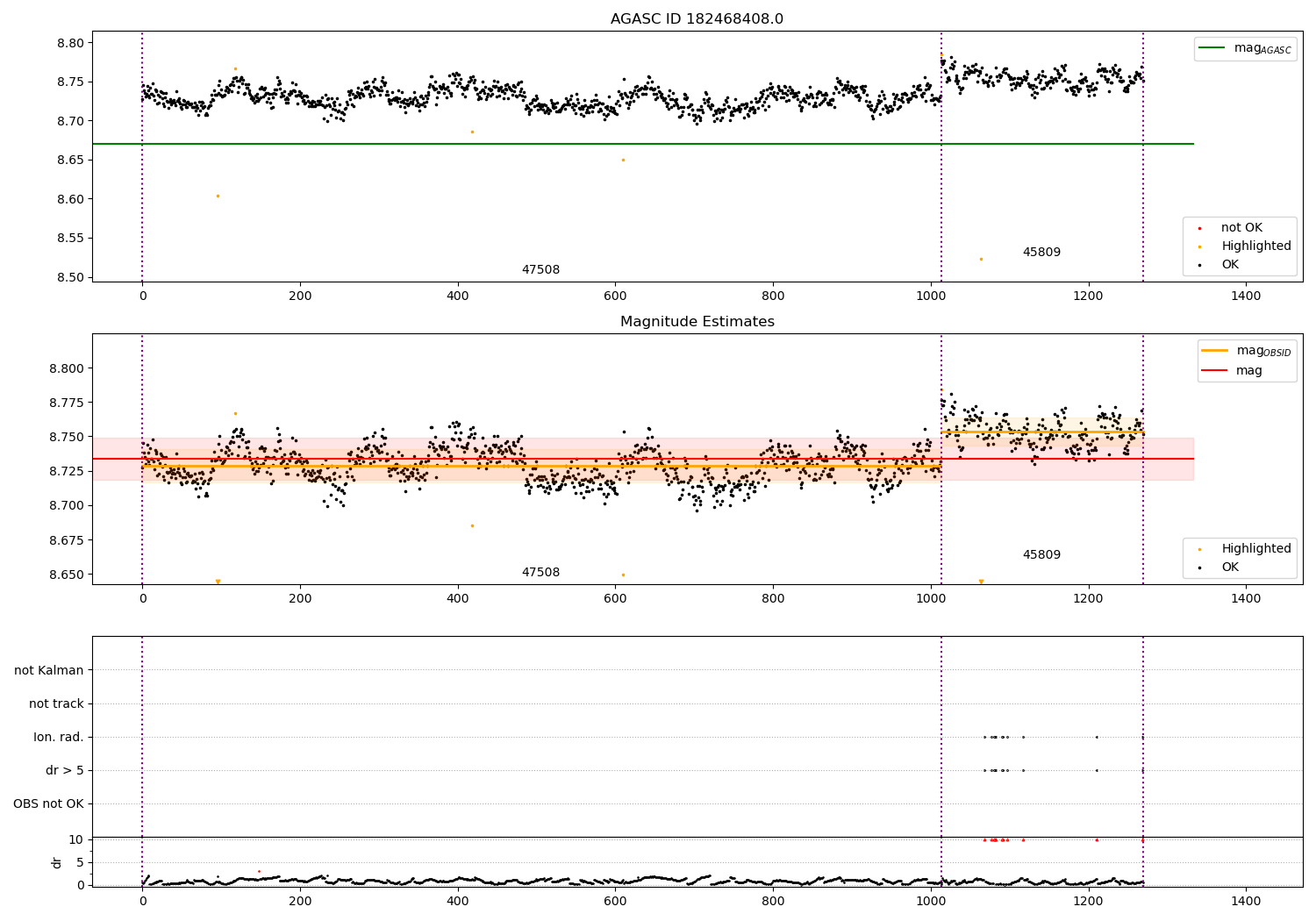This screenshot has height=921, width=1316.
Task: Click the 45809 obsid label in middle plot
Action: [1041, 555]
